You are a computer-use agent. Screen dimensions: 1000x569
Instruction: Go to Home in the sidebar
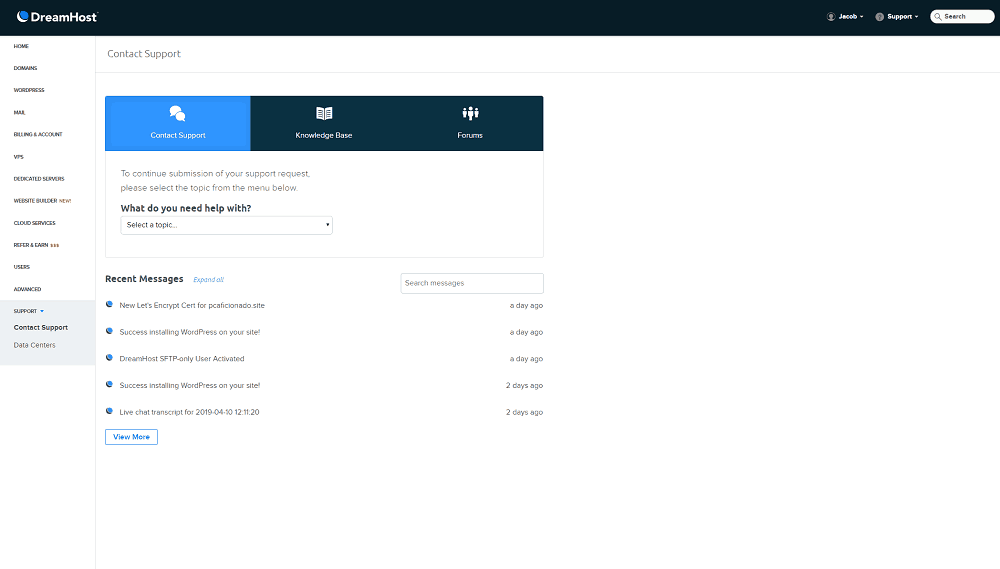tap(21, 47)
